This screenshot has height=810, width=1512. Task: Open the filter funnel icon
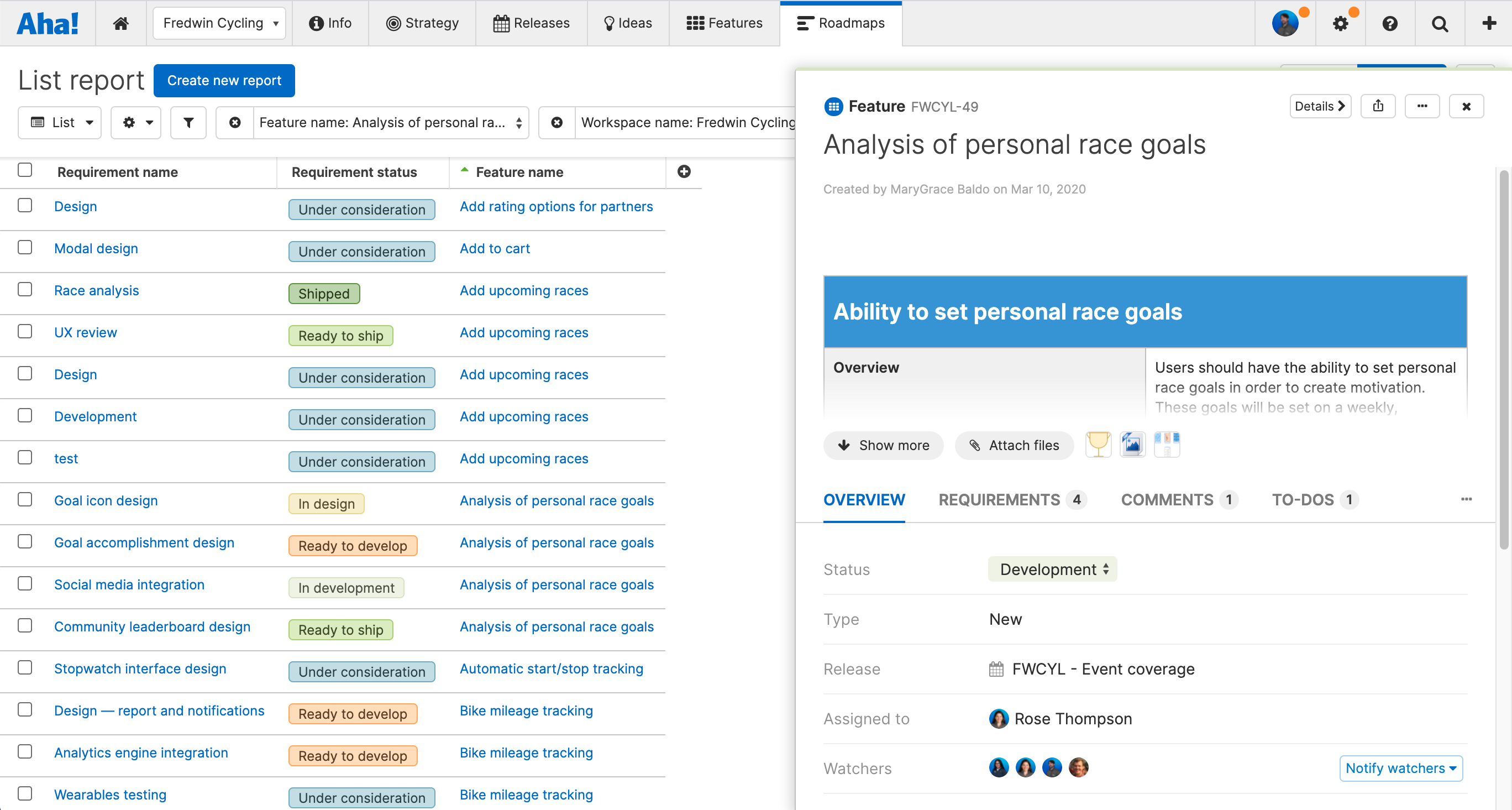coord(188,122)
